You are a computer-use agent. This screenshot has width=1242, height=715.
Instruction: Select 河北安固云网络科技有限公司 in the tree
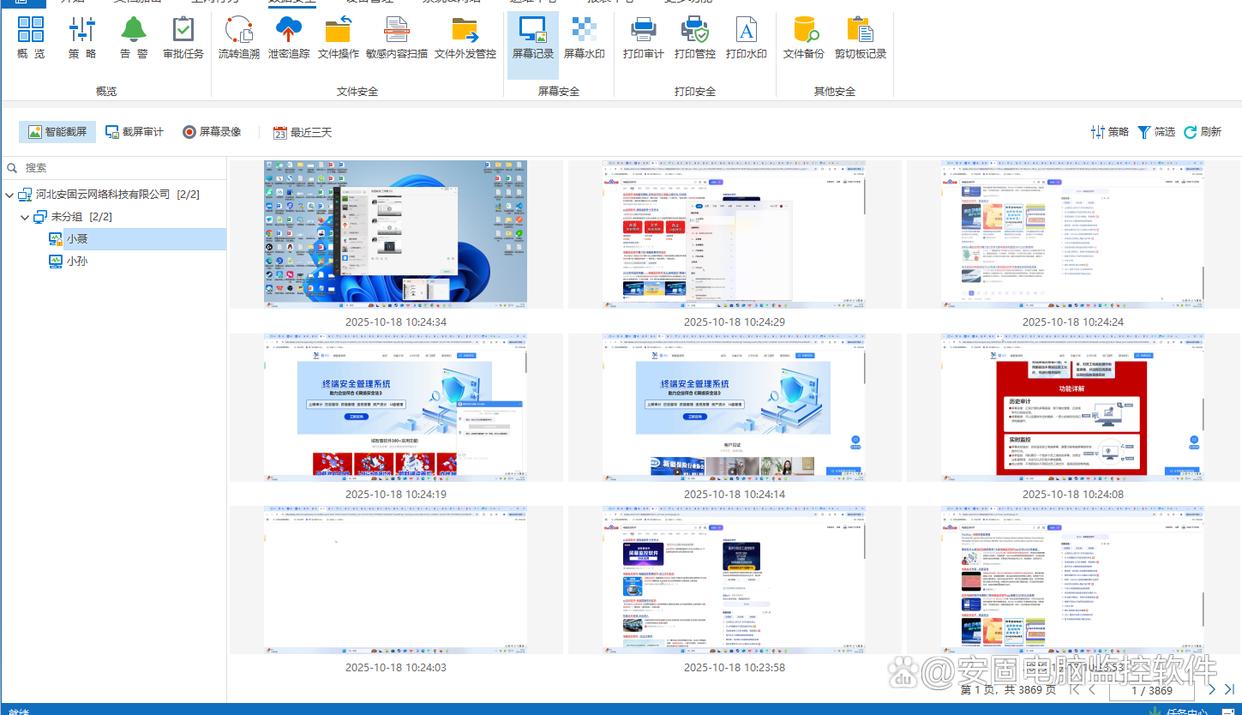109,194
